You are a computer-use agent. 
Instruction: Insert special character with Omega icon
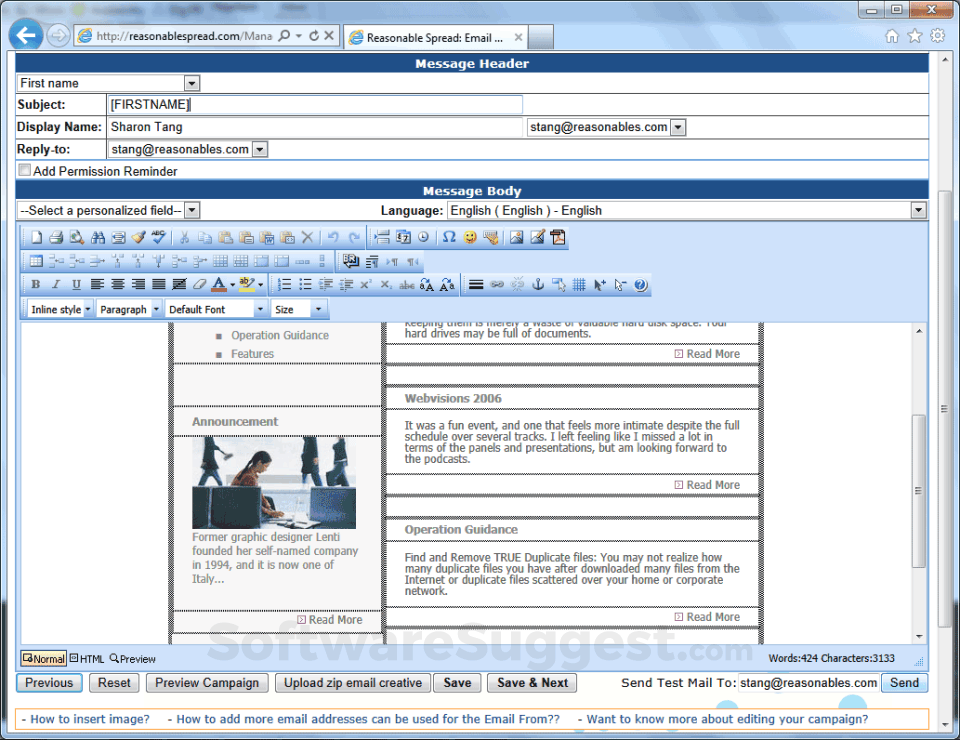click(x=449, y=237)
